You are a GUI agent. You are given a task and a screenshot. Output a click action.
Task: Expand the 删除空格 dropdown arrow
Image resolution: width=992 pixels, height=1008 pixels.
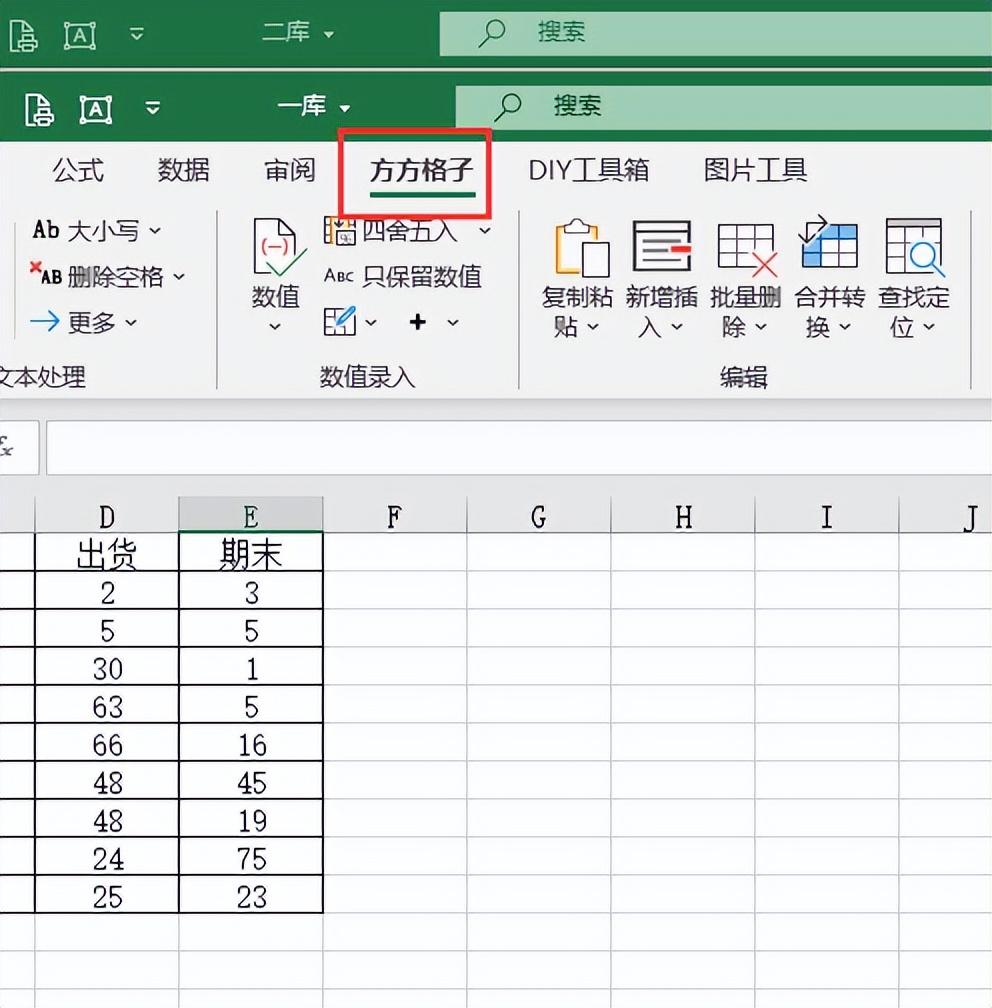[179, 276]
